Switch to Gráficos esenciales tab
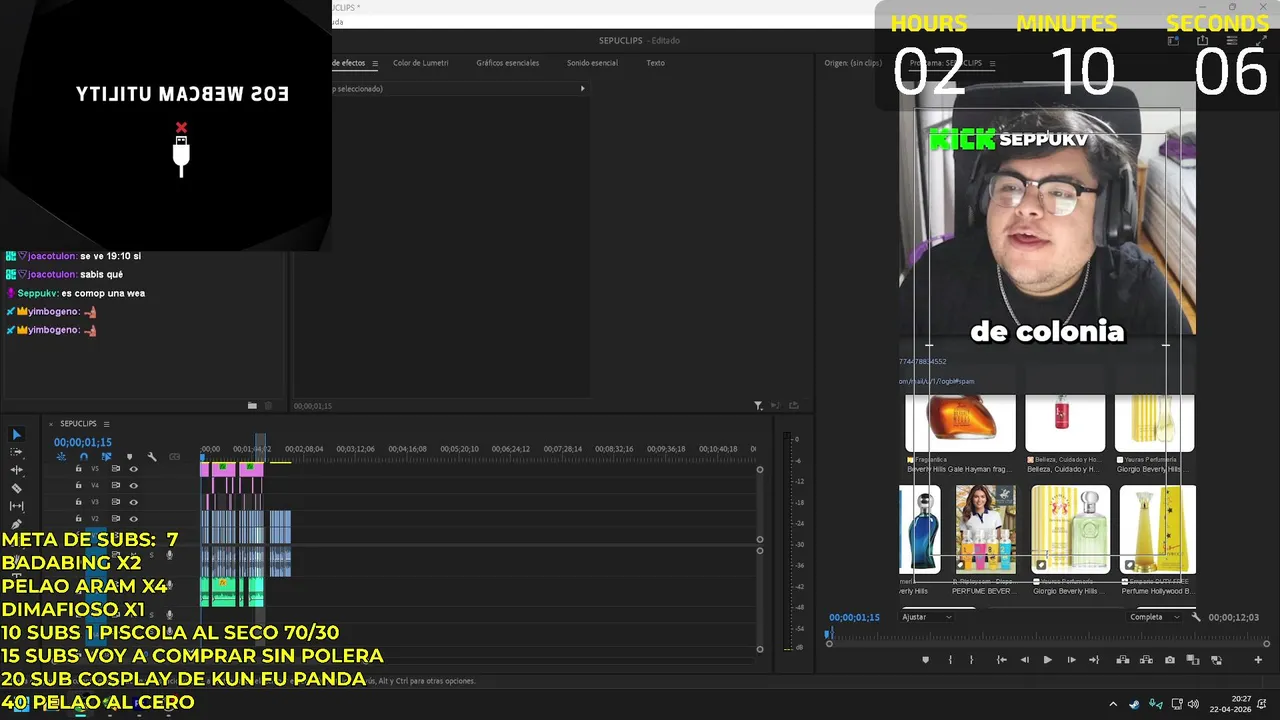This screenshot has width=1280, height=720. (507, 63)
